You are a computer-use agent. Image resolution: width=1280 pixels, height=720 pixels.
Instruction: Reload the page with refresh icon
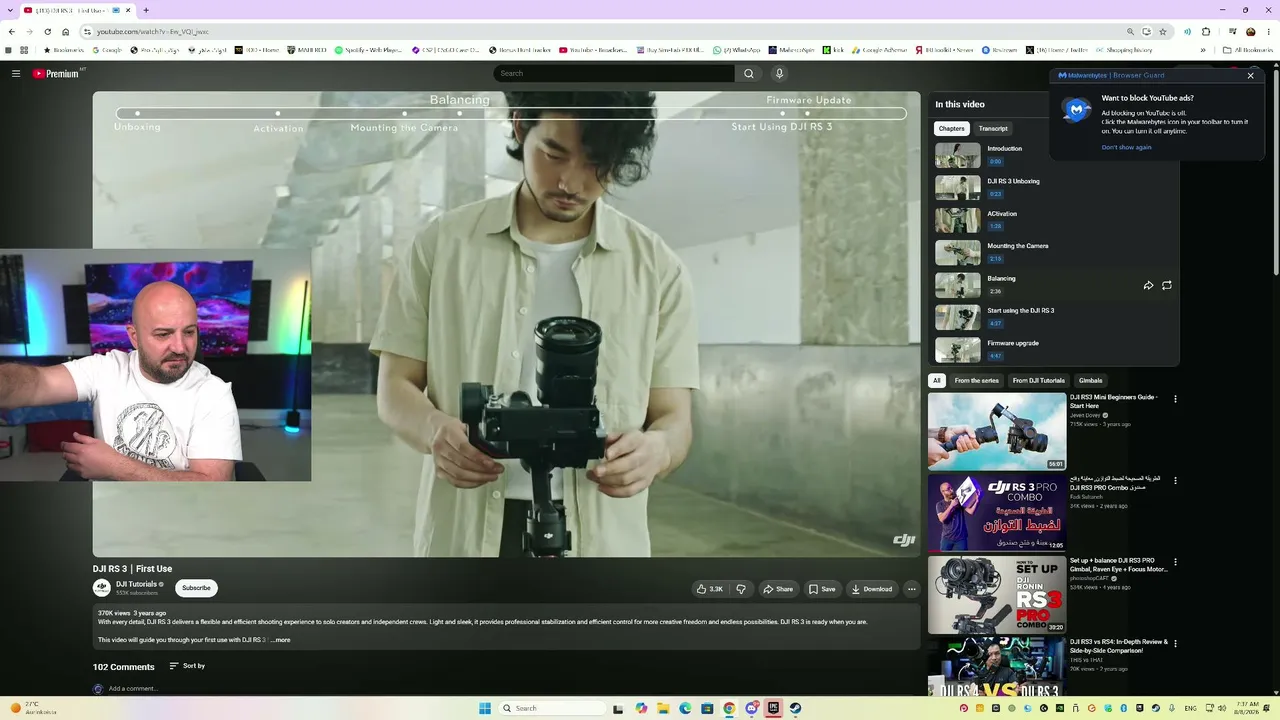point(47,32)
